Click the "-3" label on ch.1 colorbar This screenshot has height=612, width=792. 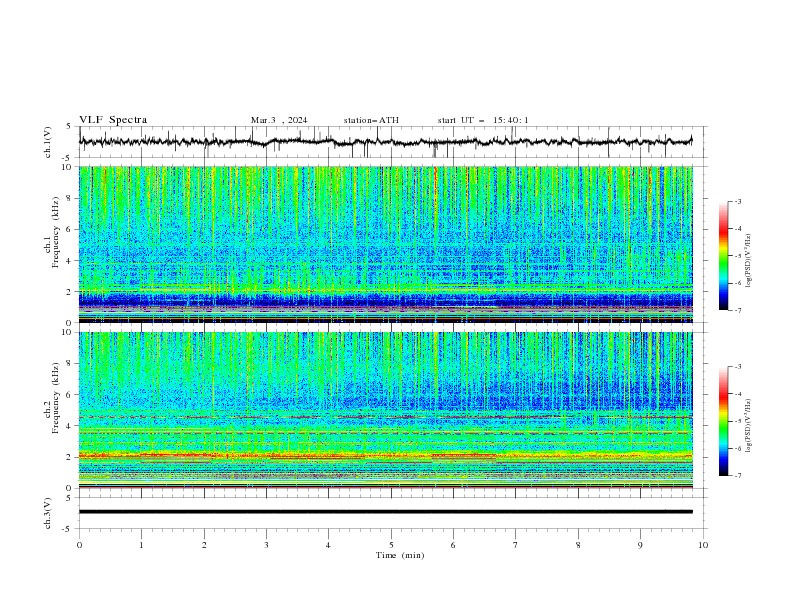(x=738, y=201)
